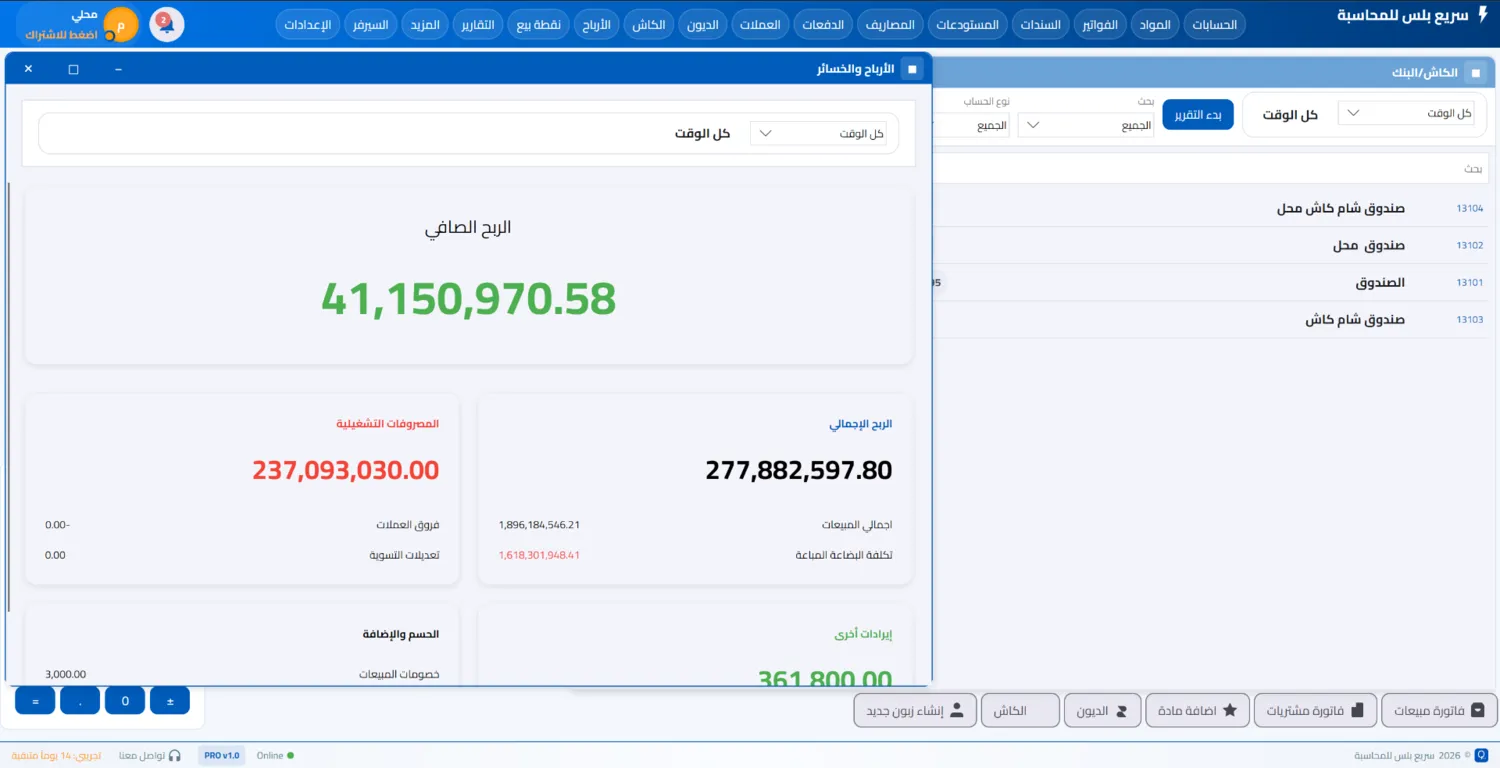Open the المزيد menu
Viewport: 1500px width, 768px height.
pos(425,25)
